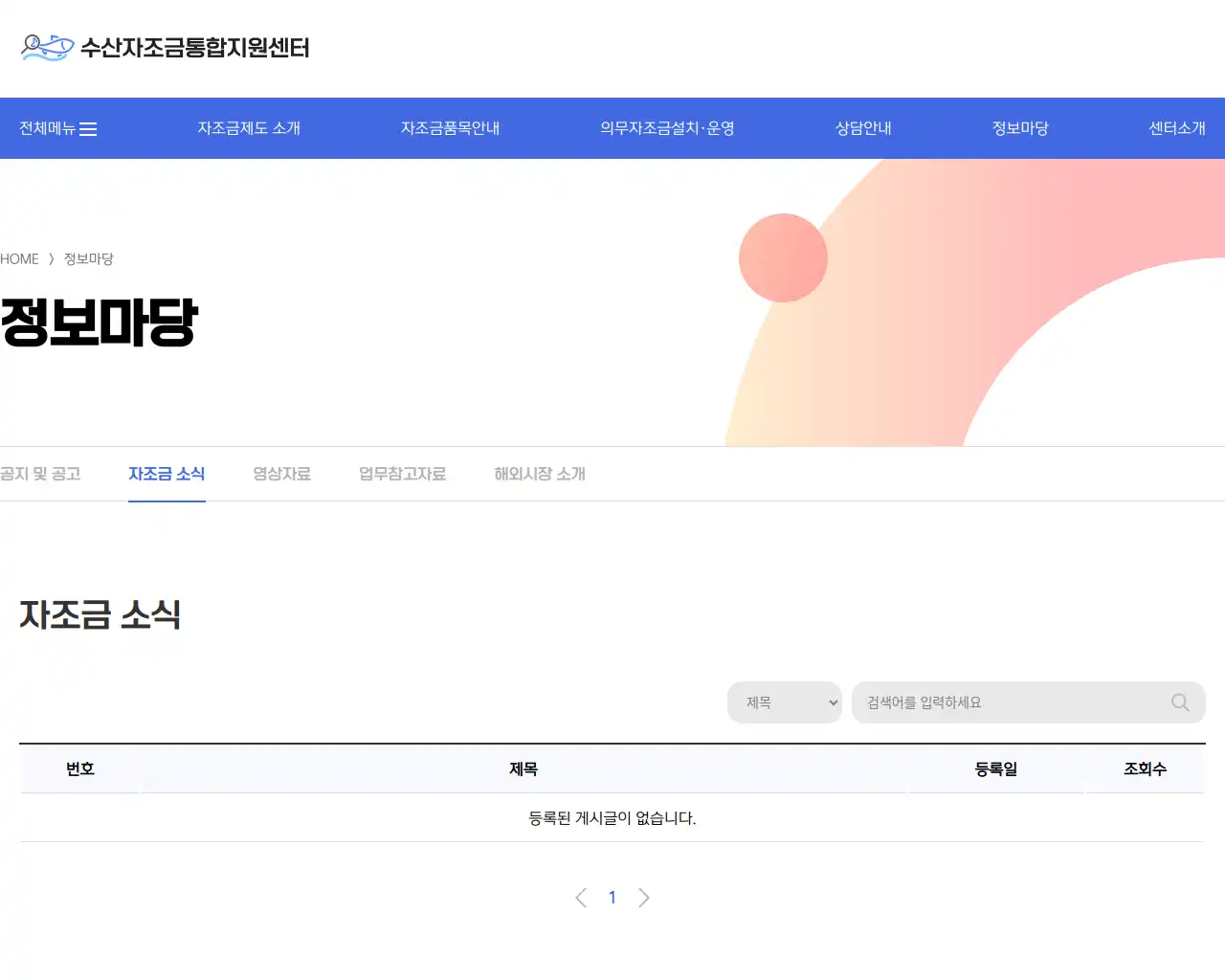This screenshot has height=980, width=1225.
Task: Select page 1 in pagination
Action: pyautogui.click(x=612, y=897)
